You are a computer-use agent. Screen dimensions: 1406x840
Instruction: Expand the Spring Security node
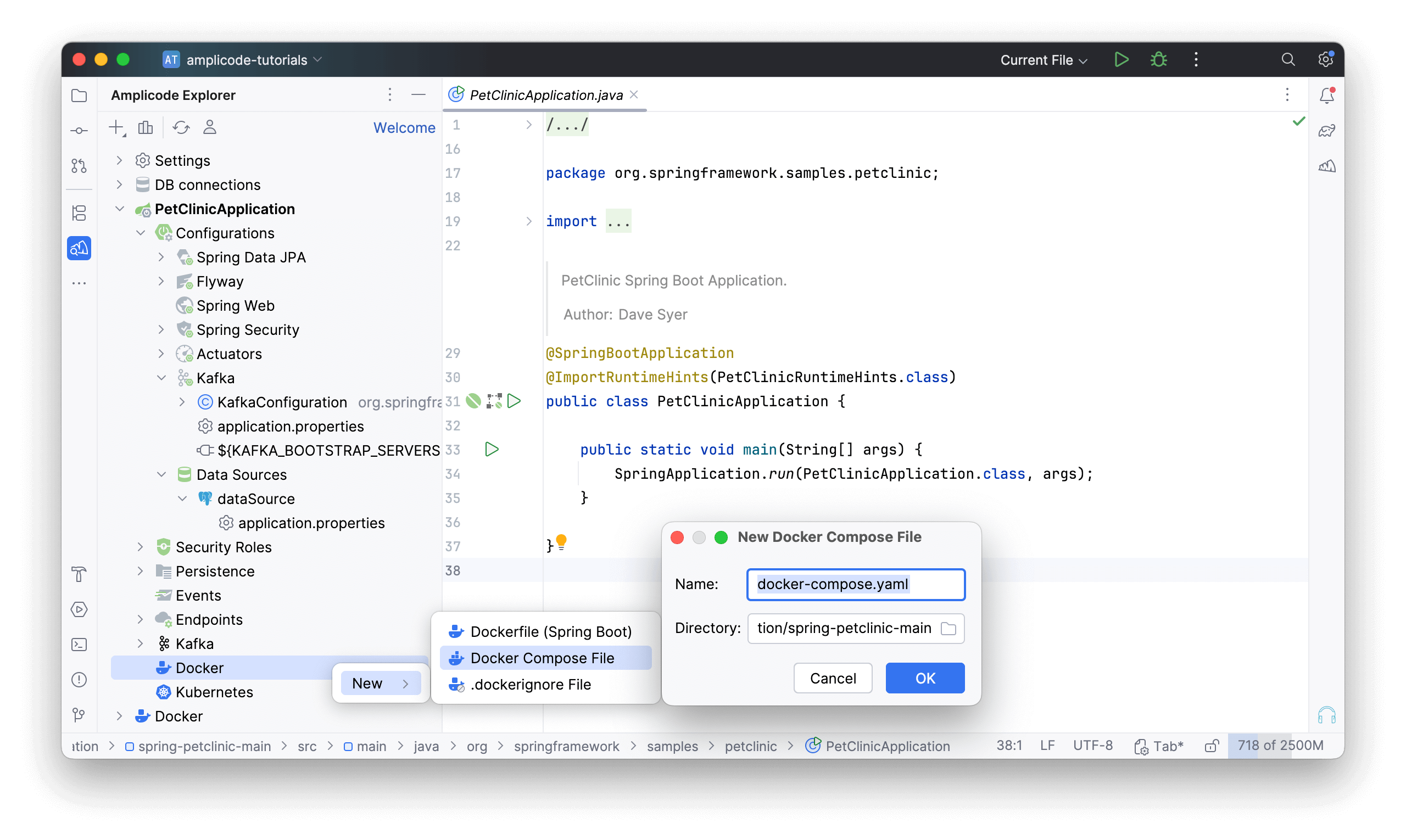(161, 329)
